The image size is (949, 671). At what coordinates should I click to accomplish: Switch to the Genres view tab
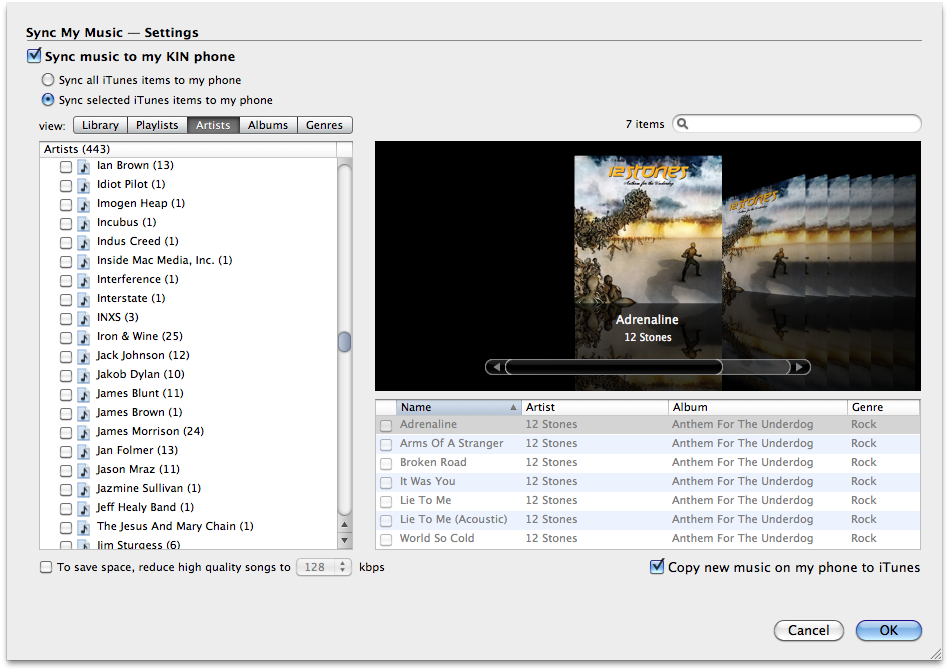pos(324,125)
